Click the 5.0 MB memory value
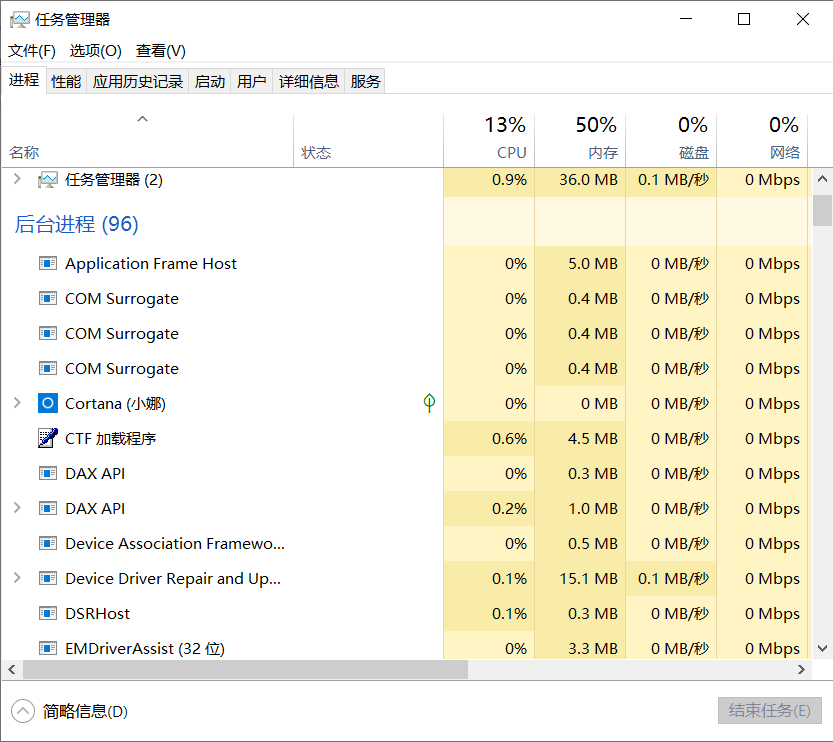Image resolution: width=833 pixels, height=742 pixels. click(593, 263)
